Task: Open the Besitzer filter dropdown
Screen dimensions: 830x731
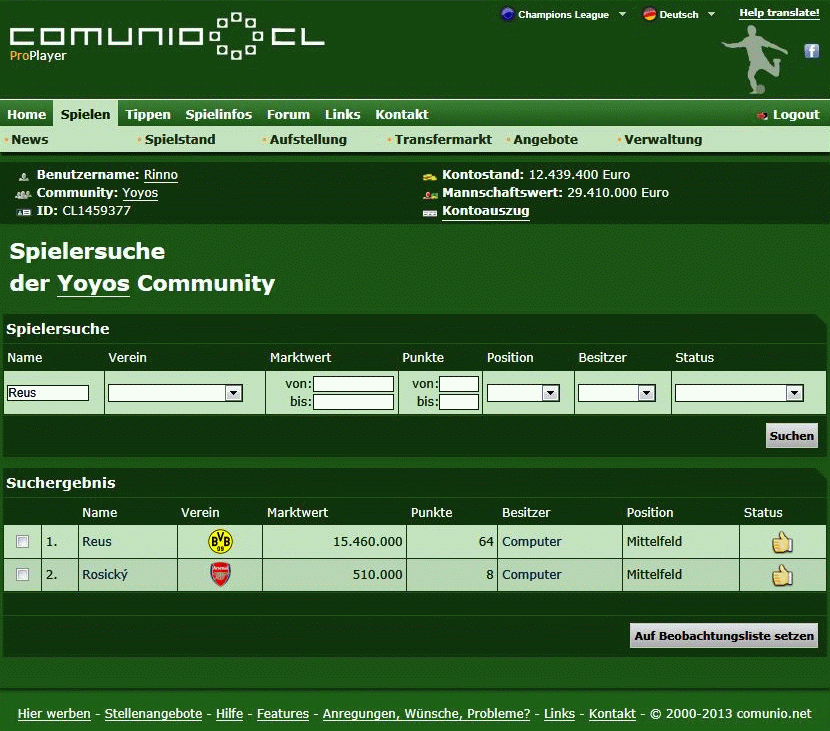Action: 617,394
